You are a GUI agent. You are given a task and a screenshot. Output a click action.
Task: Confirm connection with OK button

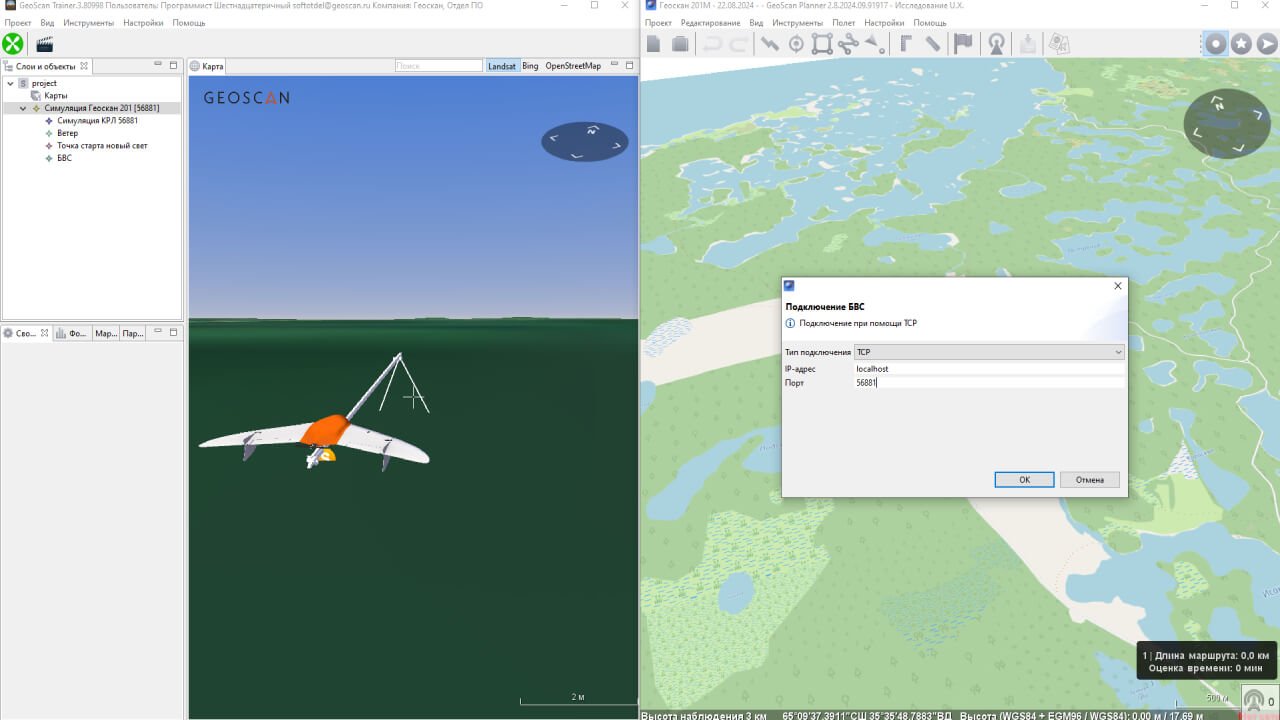[1024, 480]
